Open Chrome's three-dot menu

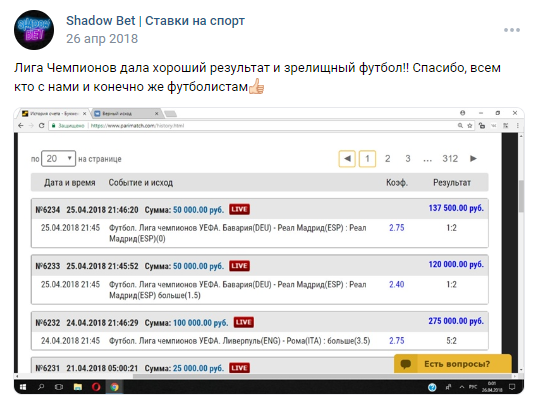click(518, 126)
